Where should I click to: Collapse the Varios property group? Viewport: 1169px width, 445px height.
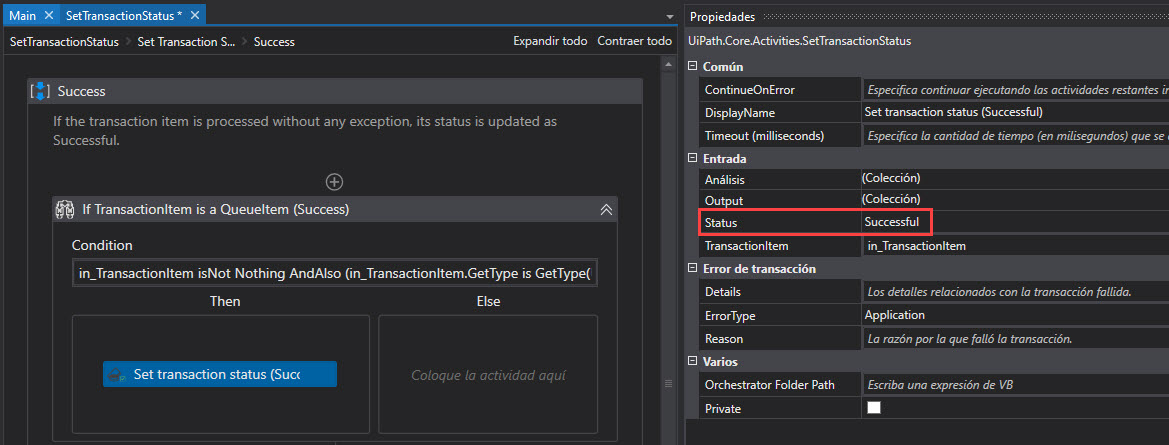(x=693, y=362)
